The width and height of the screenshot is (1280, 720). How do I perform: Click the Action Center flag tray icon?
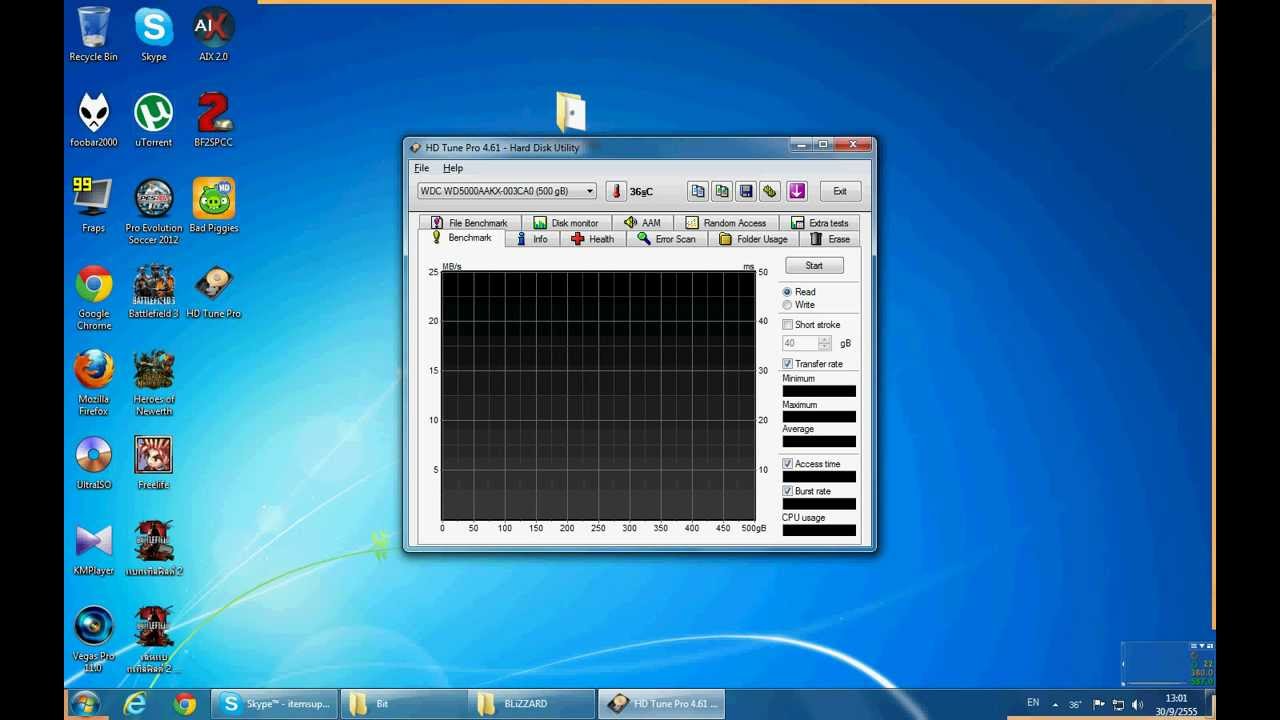pyautogui.click(x=1099, y=704)
